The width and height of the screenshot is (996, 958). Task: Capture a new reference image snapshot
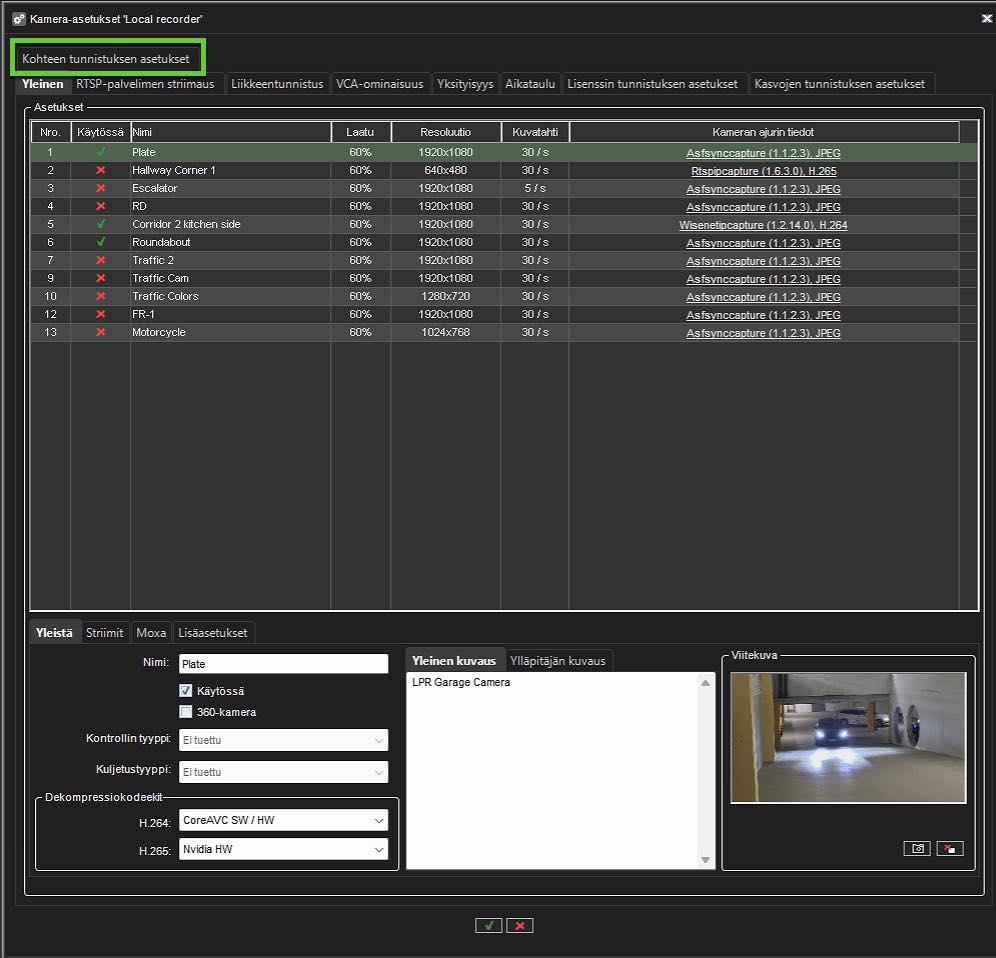(916, 848)
